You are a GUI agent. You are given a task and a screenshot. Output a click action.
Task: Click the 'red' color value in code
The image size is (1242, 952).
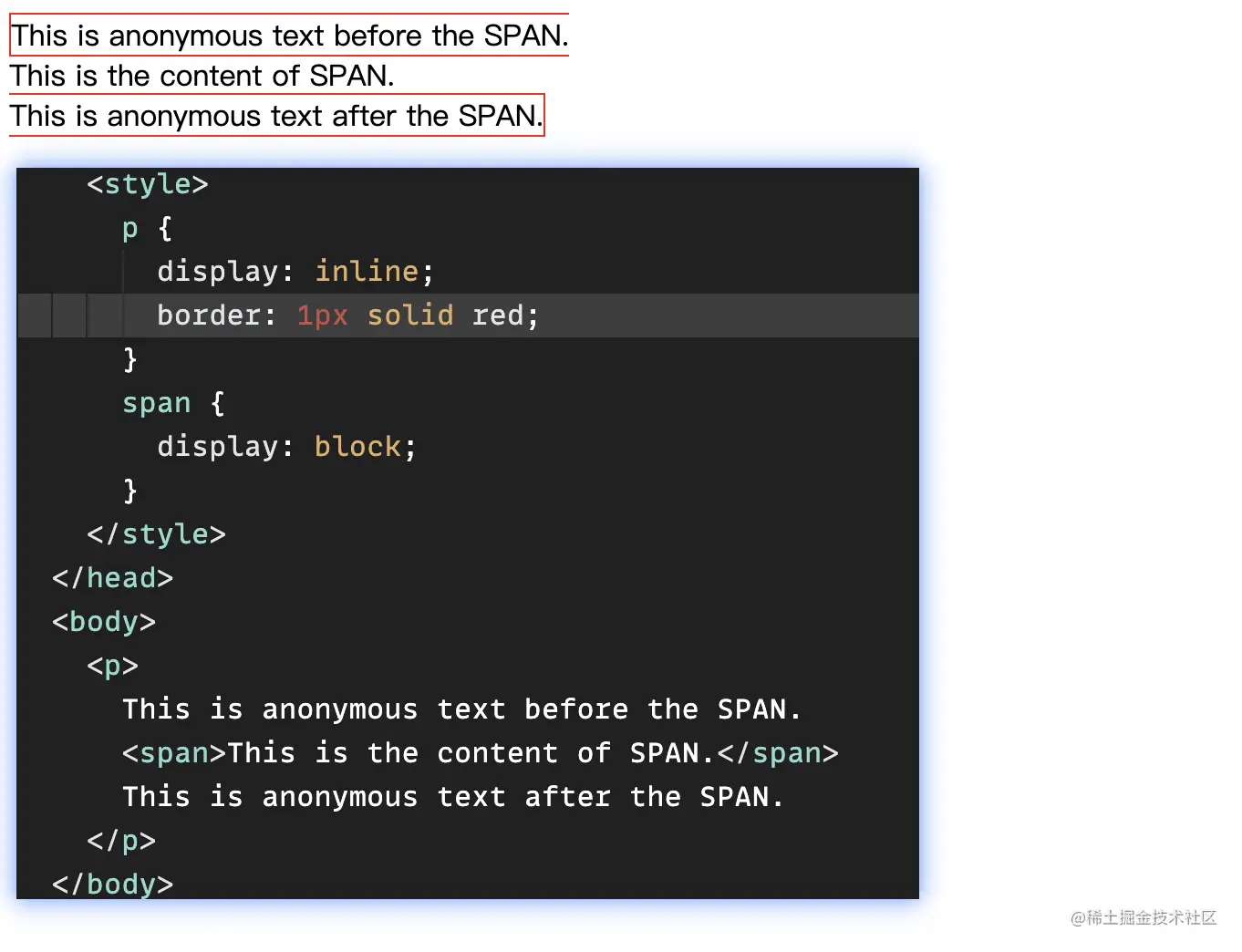(x=497, y=315)
